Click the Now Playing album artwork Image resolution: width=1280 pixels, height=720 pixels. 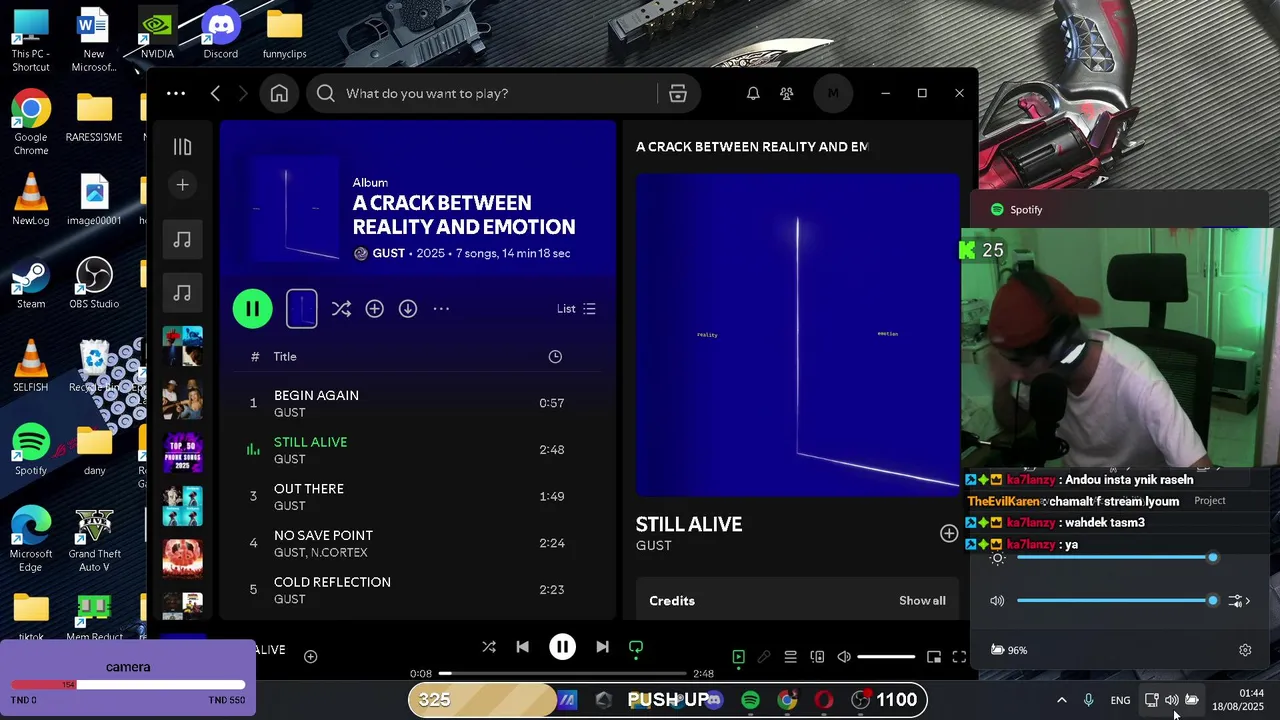coord(797,335)
